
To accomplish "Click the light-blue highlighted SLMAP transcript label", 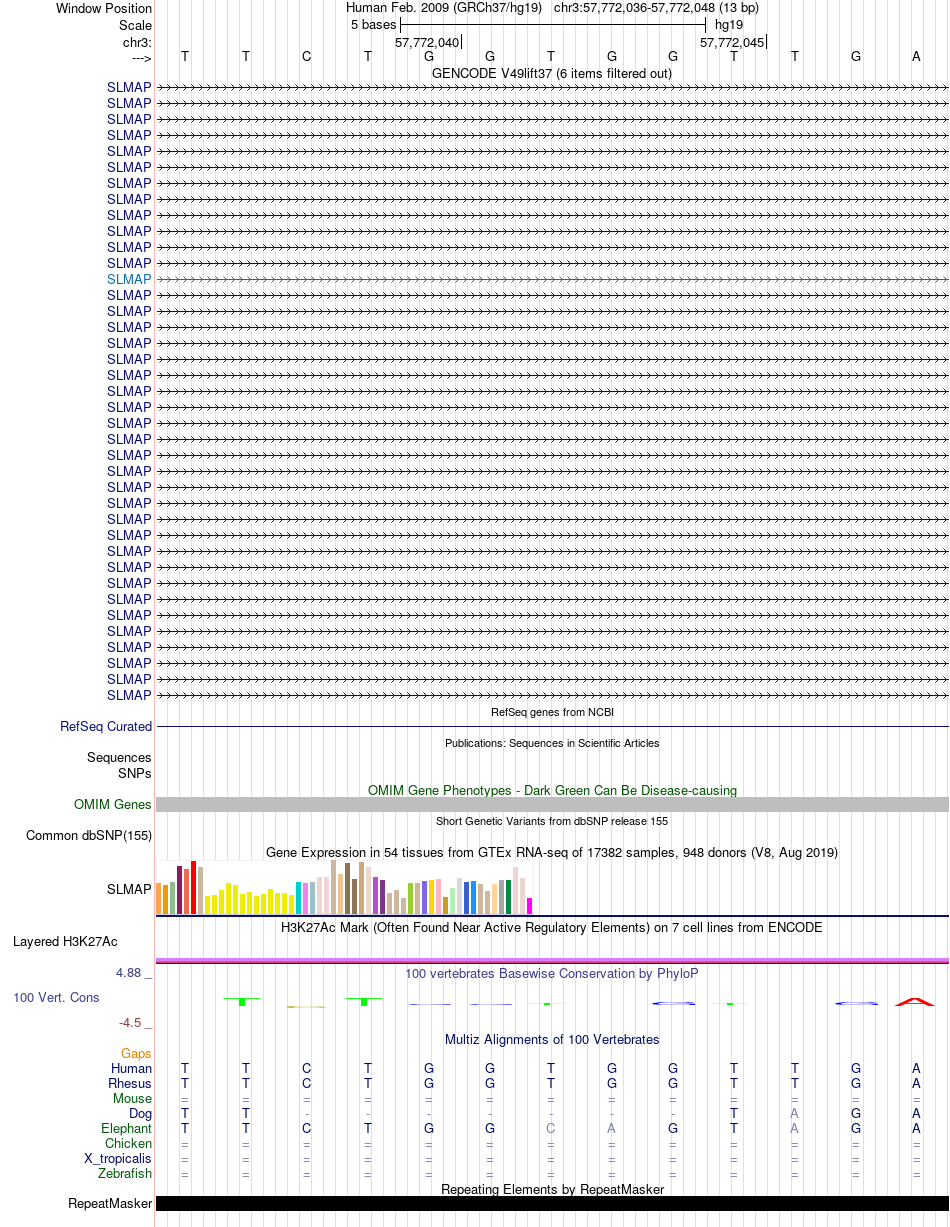I will click(x=130, y=279).
